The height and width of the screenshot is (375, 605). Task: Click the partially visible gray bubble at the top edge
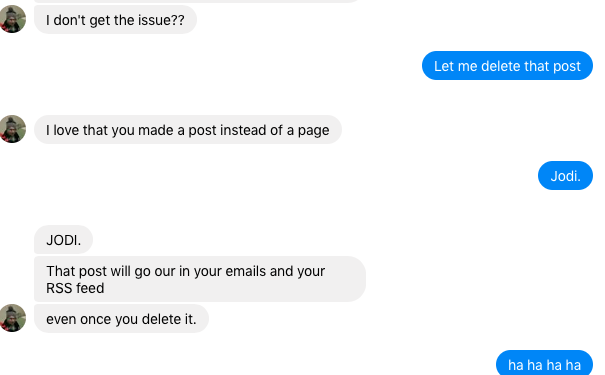[x=197, y=1]
